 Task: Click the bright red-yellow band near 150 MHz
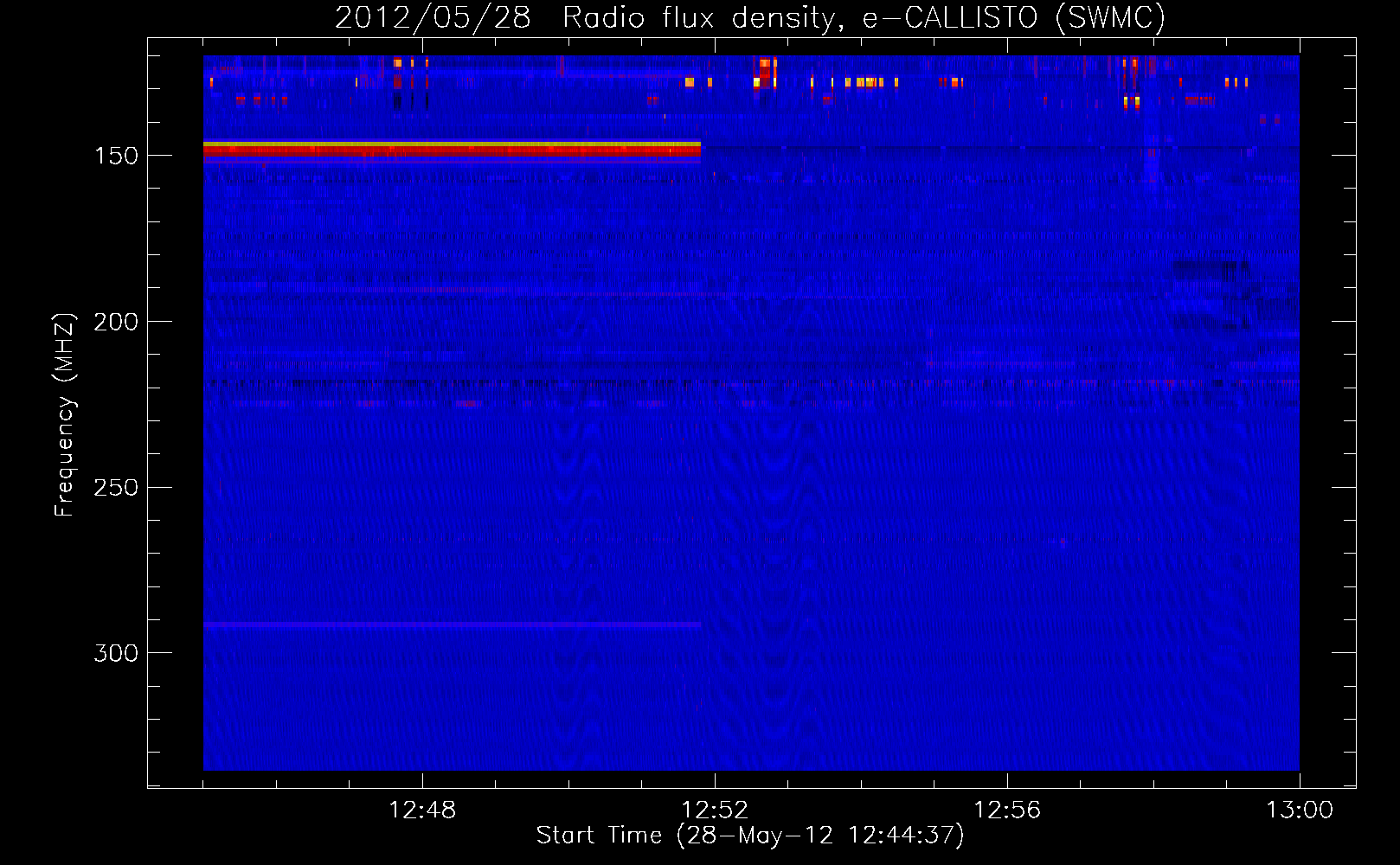[452, 152]
